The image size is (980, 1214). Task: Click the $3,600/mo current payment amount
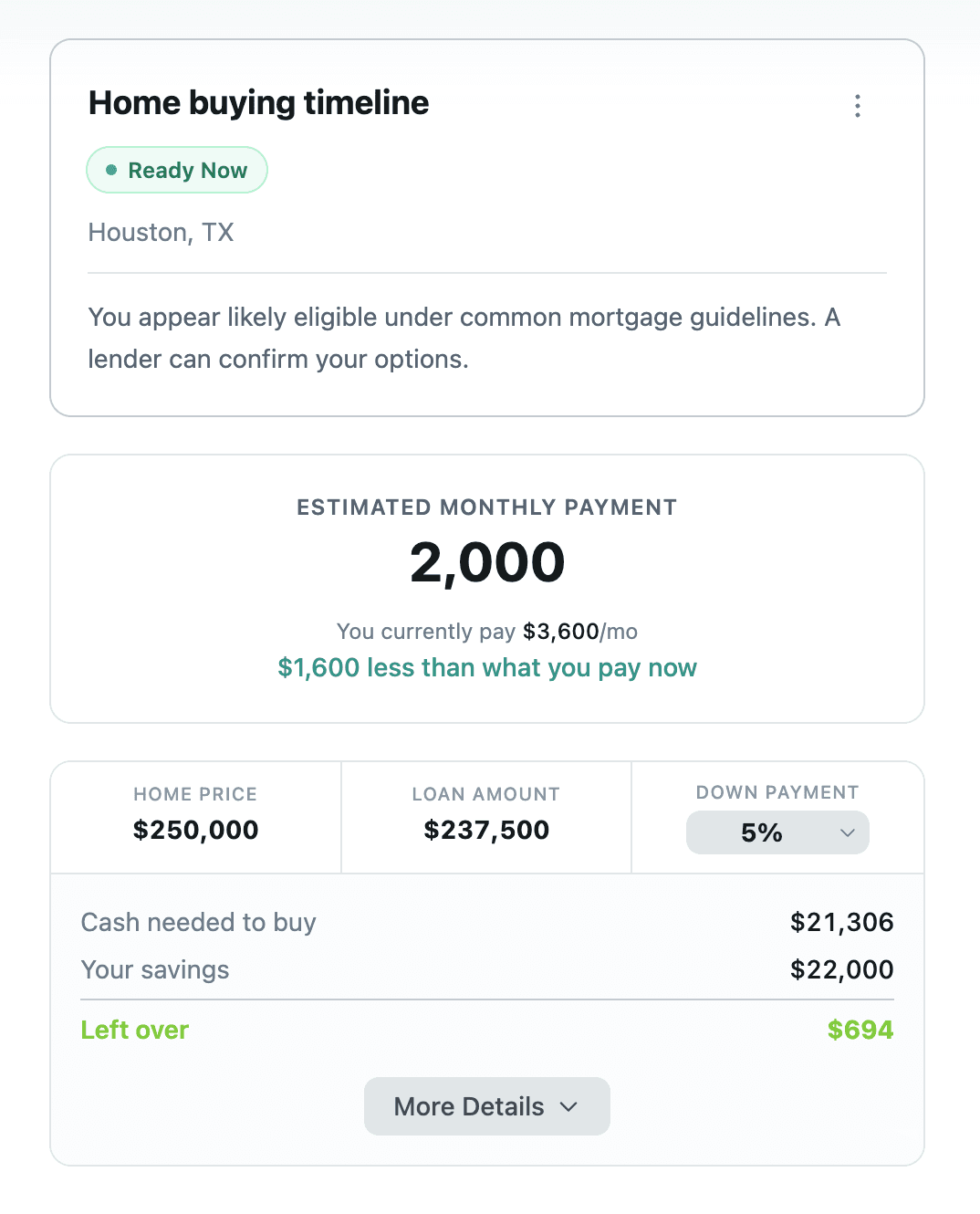[x=580, y=632]
